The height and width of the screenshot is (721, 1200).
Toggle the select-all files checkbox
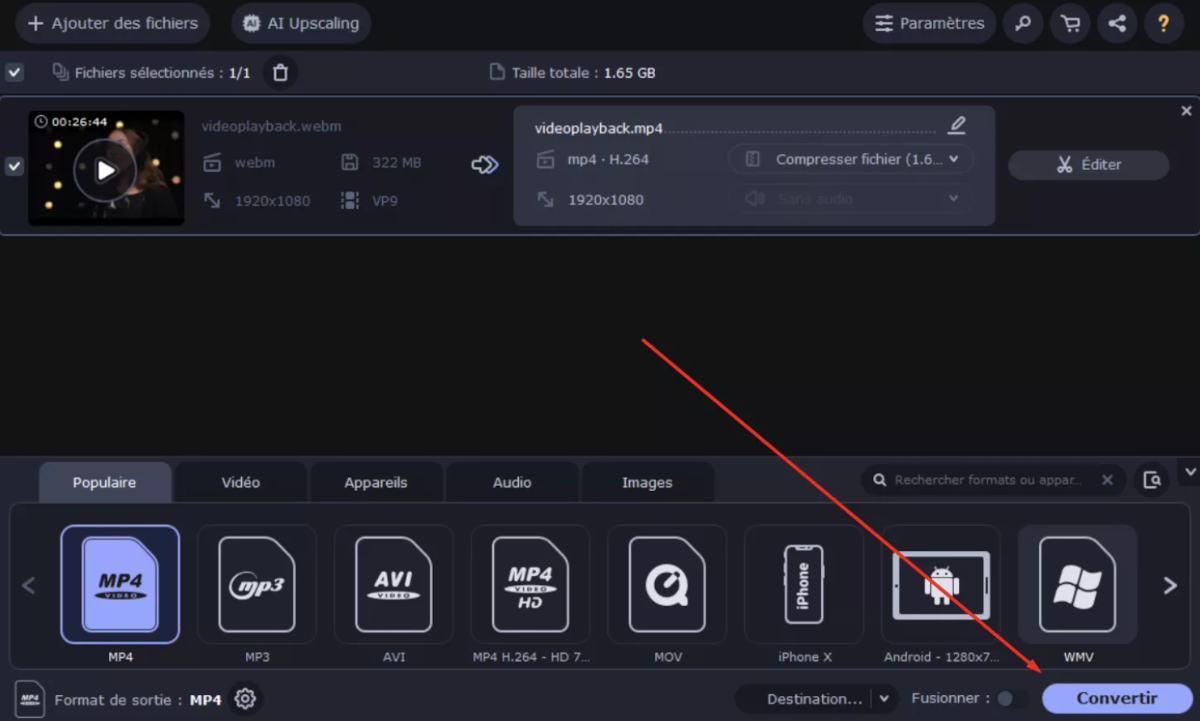[x=14, y=72]
